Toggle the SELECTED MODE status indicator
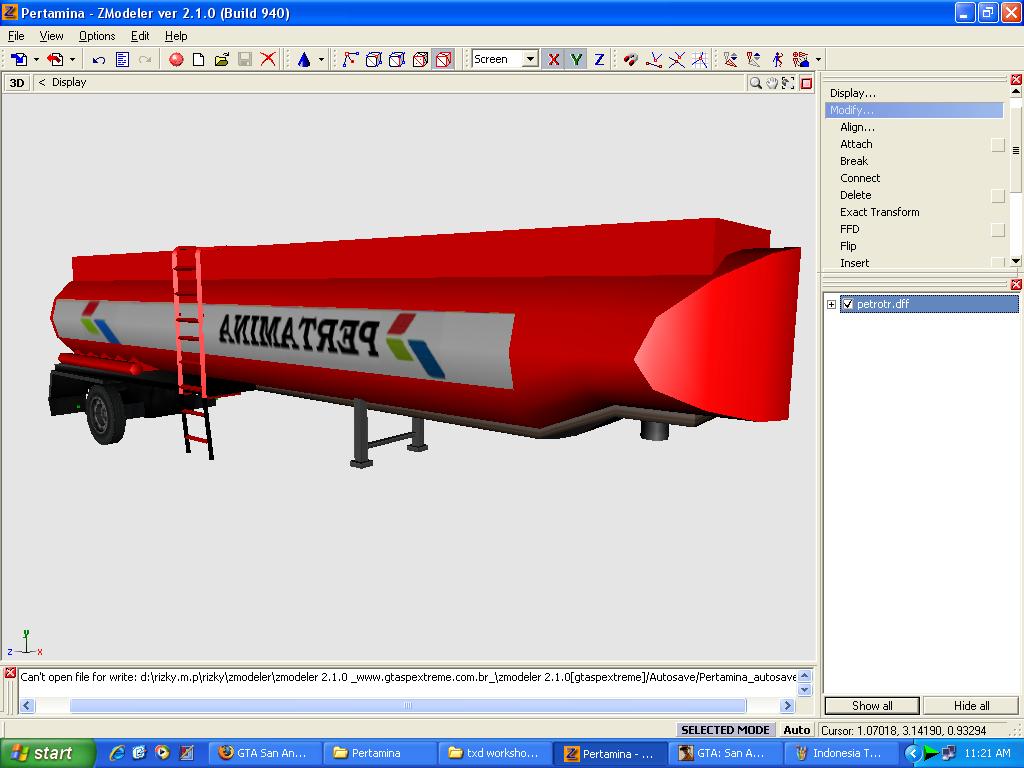Screen dimensions: 1024x768 [x=725, y=730]
